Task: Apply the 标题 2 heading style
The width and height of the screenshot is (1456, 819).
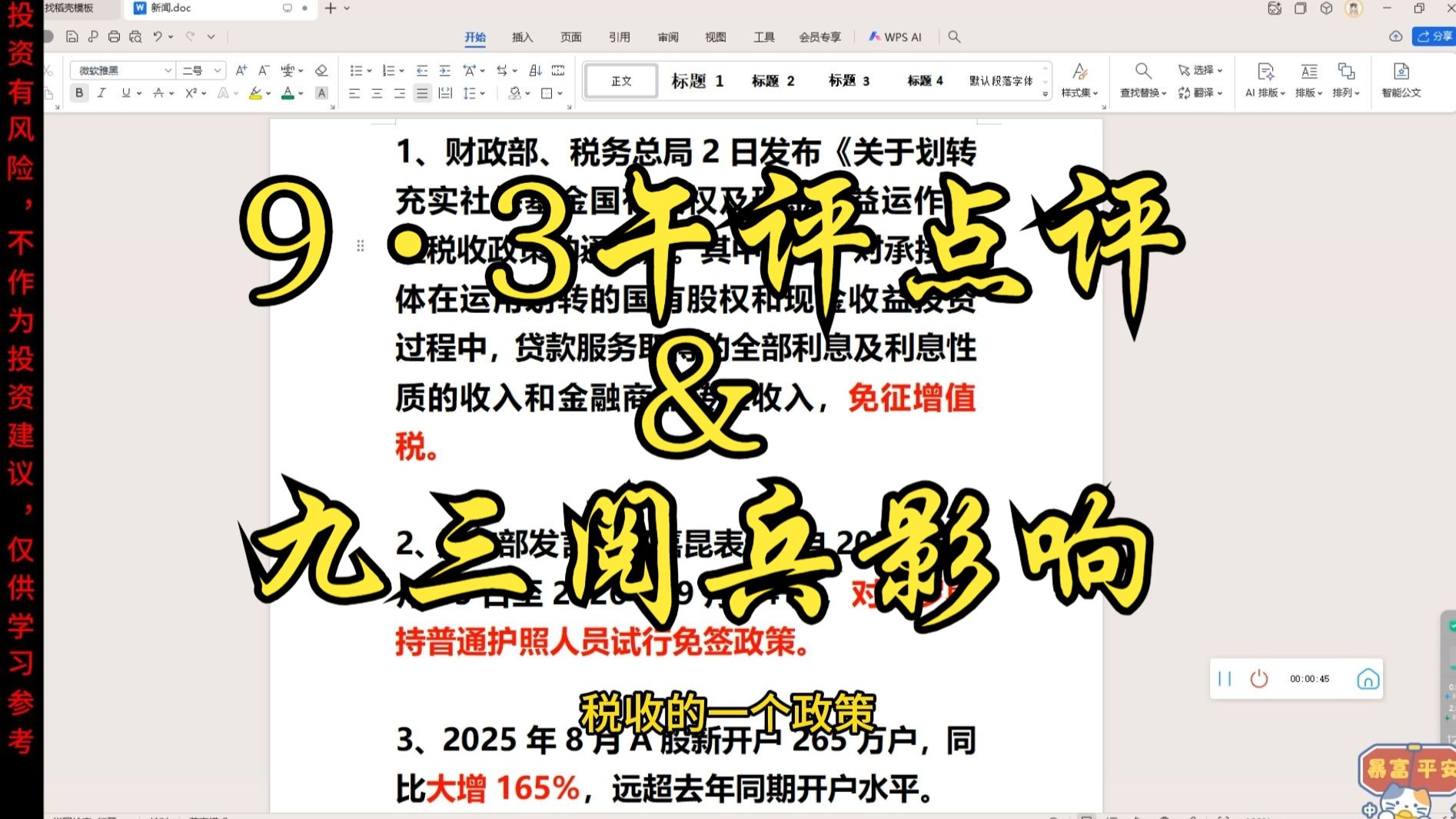Action: point(773,81)
